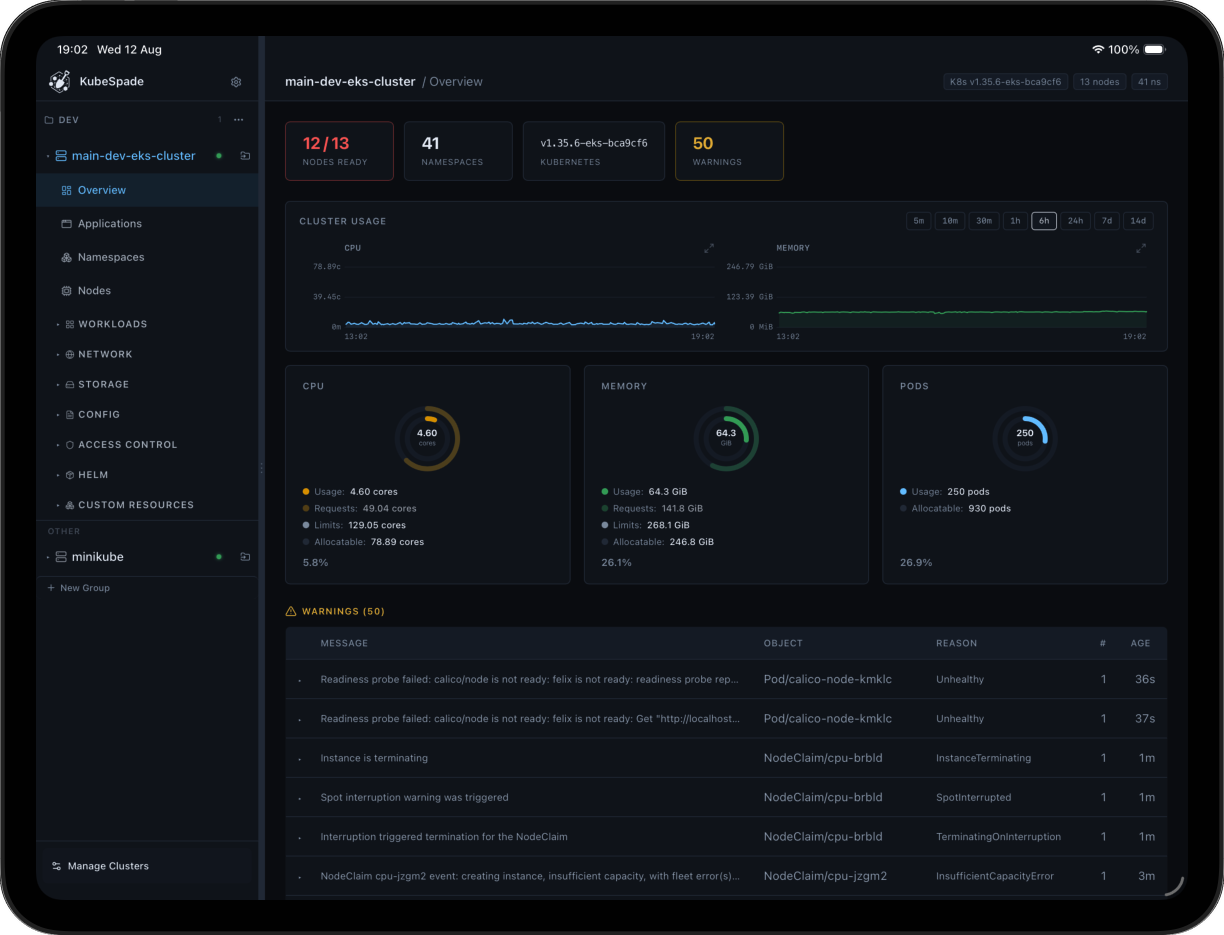
Task: Click the 13 nodes badge in header
Action: click(x=1100, y=82)
